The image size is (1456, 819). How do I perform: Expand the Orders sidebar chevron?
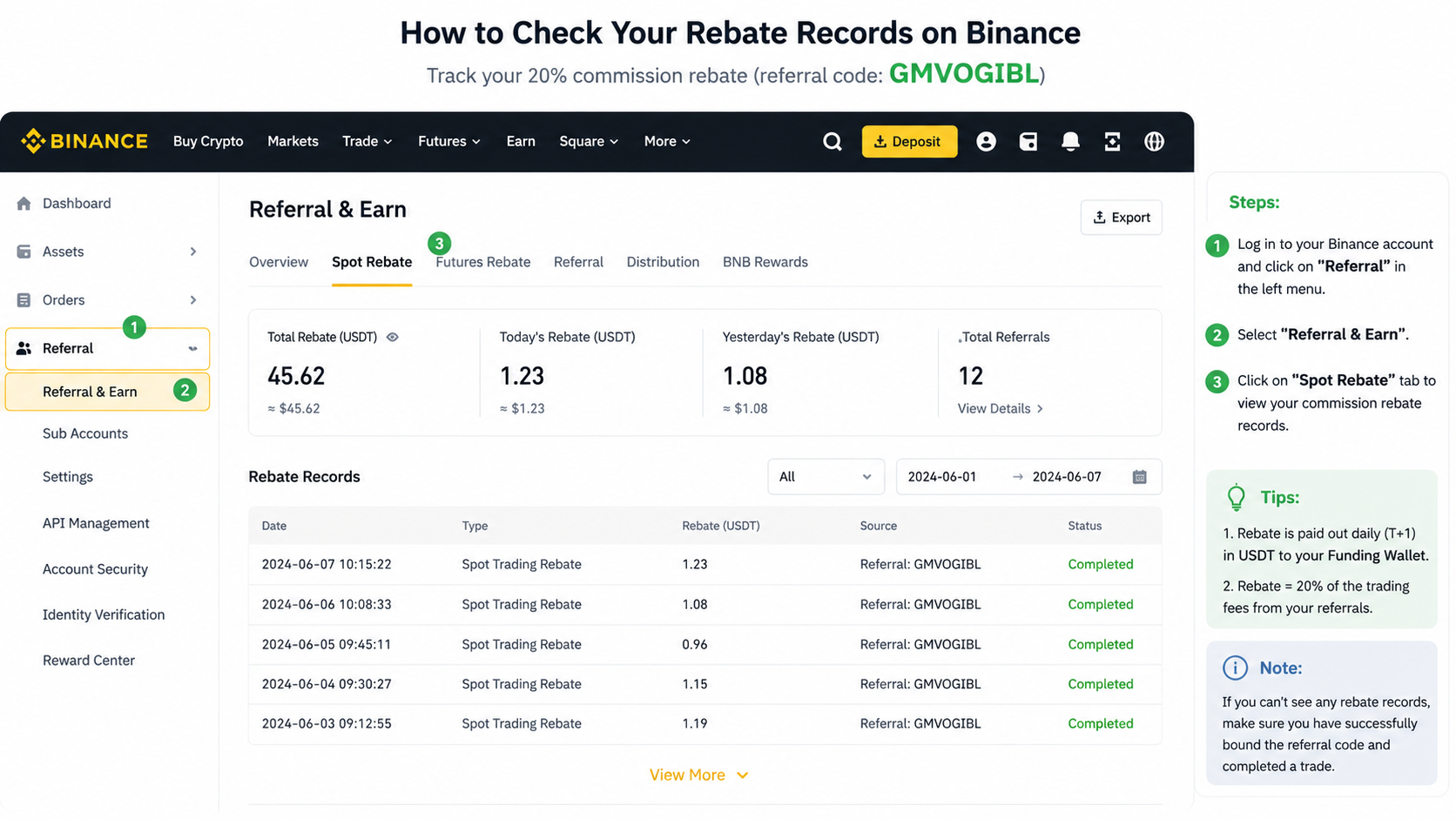pyautogui.click(x=193, y=300)
